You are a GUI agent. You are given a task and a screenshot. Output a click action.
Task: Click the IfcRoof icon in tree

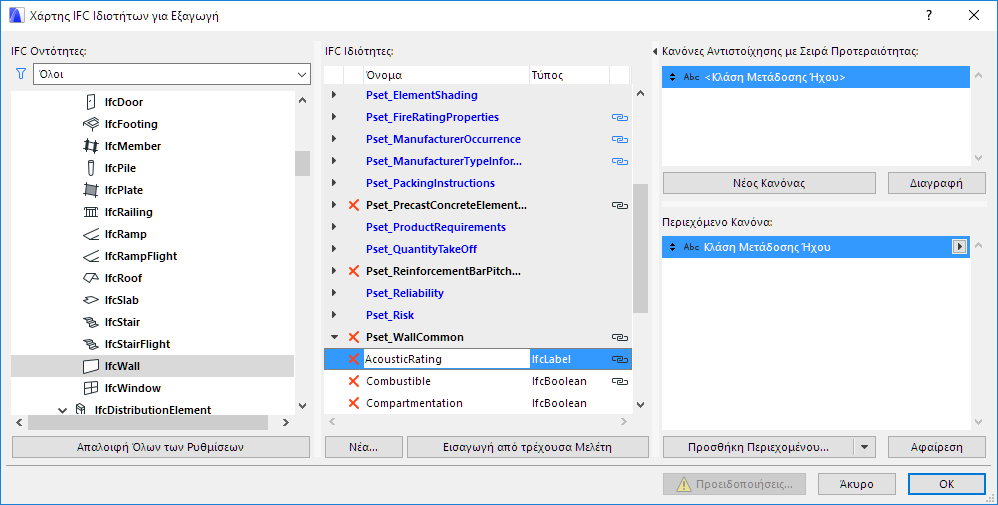pyautogui.click(x=90, y=278)
